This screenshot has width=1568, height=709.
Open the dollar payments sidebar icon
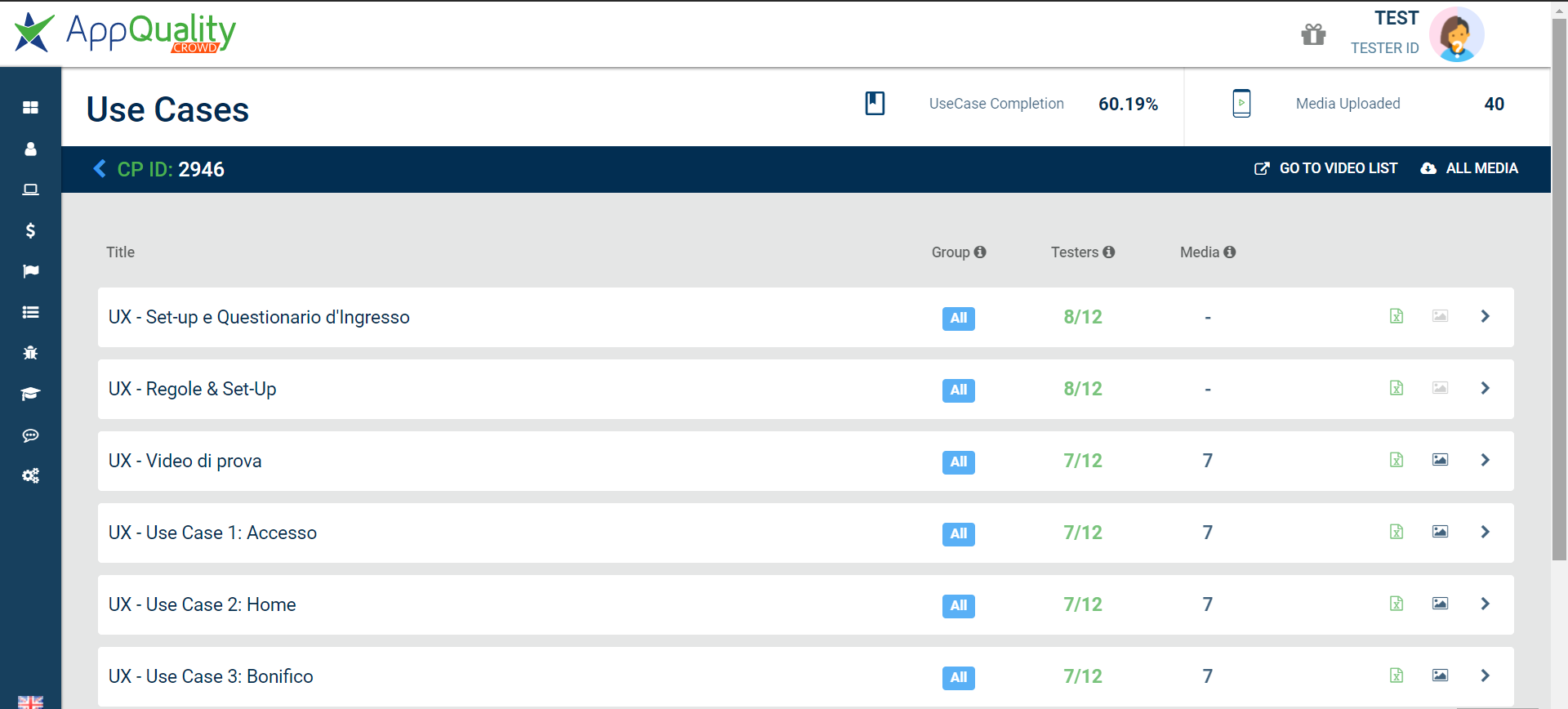pos(30,230)
